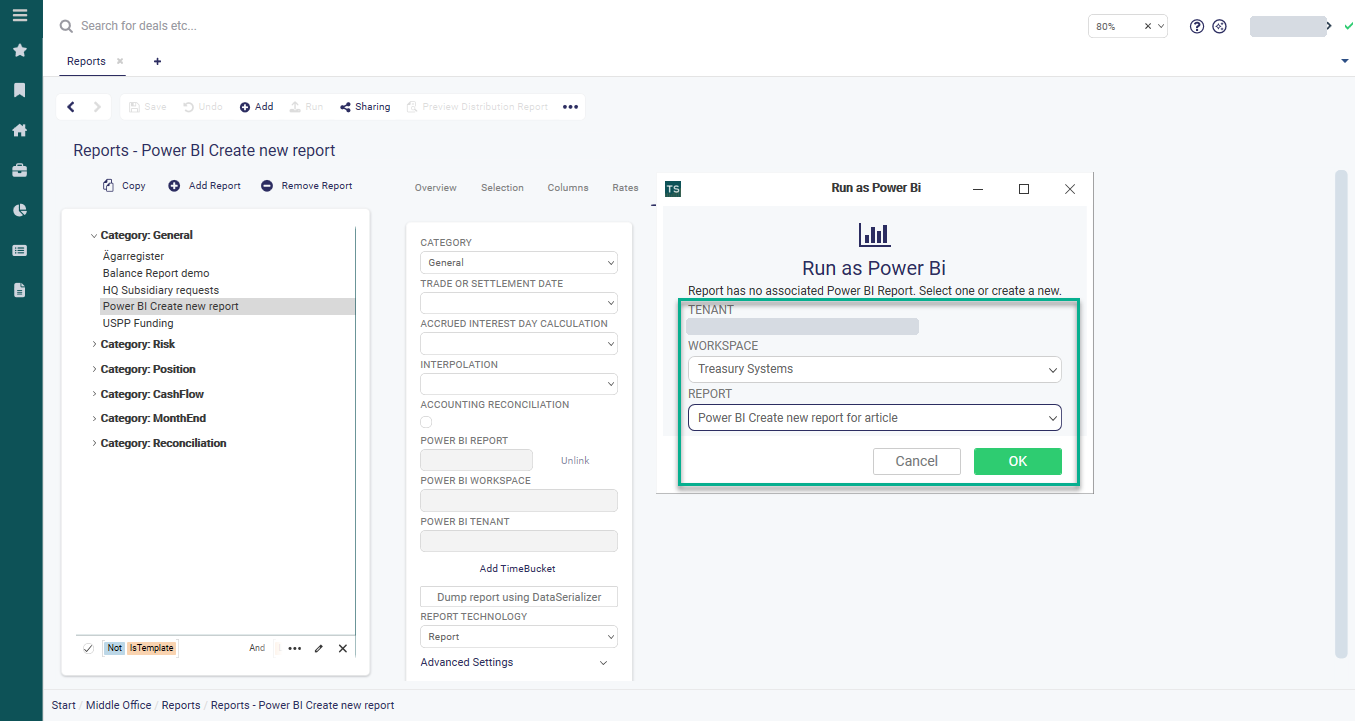Viewport: 1355px width, 721px height.
Task: Clear the IsTemplate filter with X
Action: coord(343,648)
